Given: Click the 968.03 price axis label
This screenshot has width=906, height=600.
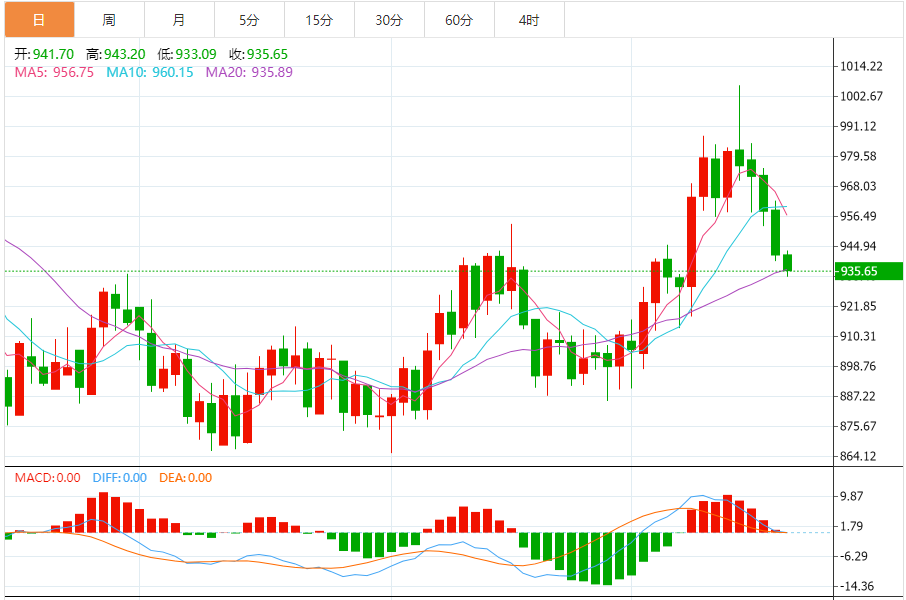Looking at the screenshot, I should (x=858, y=187).
